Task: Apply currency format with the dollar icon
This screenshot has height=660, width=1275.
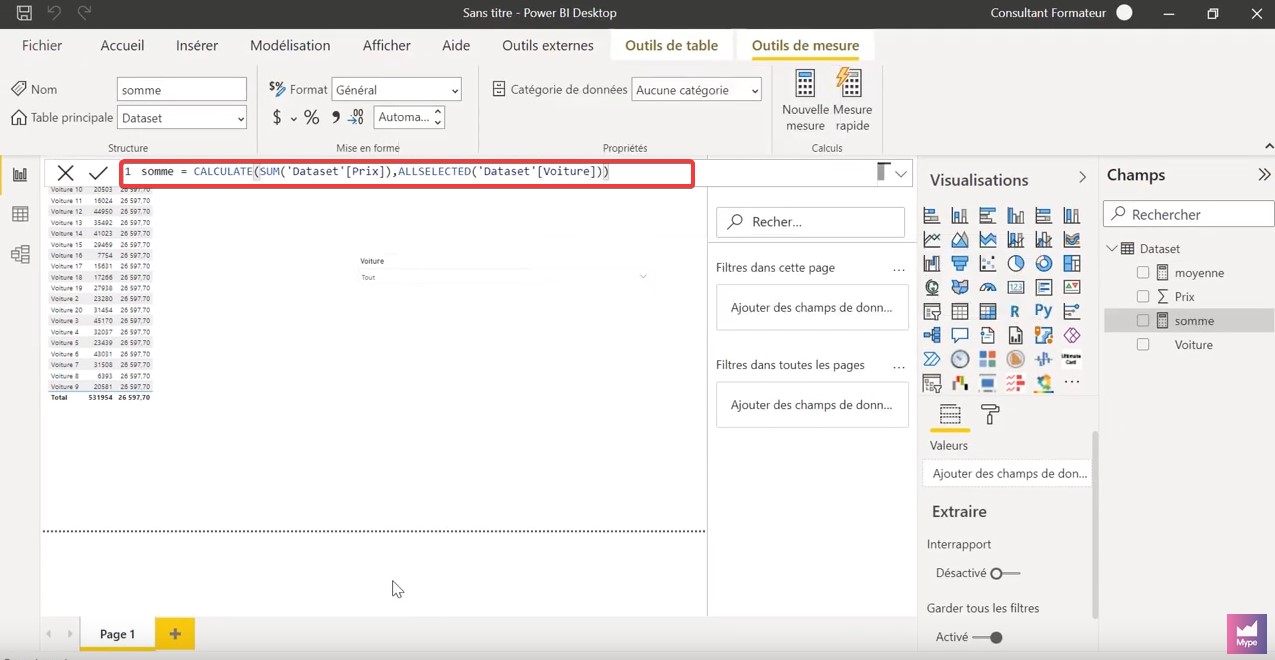Action: tap(277, 118)
